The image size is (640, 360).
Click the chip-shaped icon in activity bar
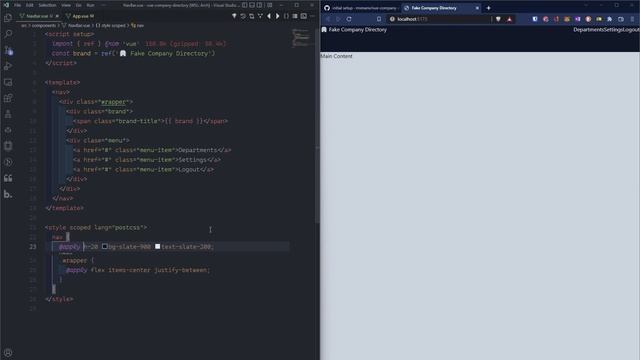coord(8,146)
